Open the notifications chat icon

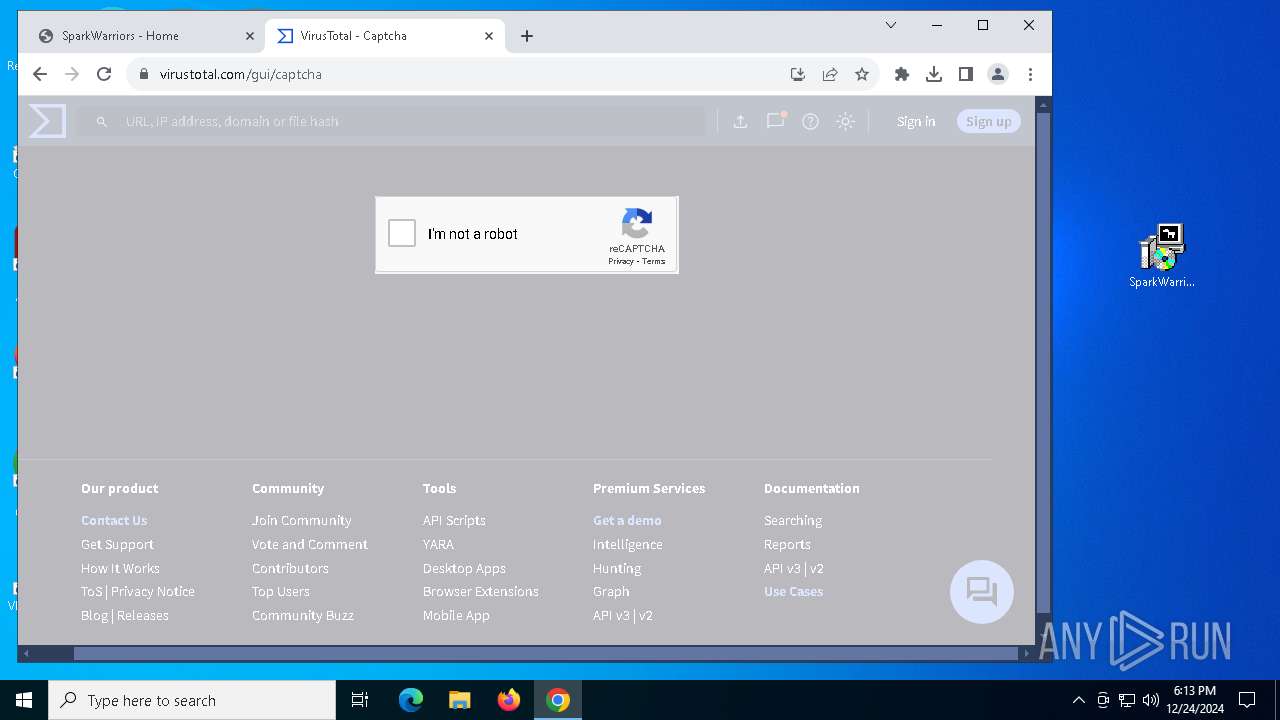pos(776,120)
